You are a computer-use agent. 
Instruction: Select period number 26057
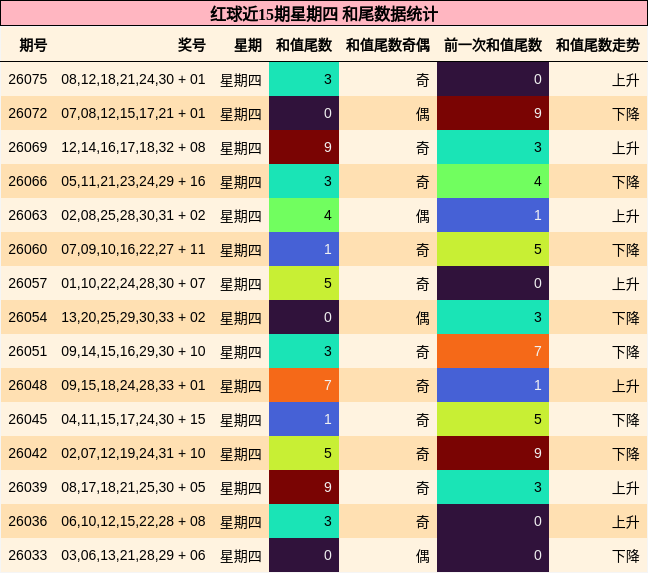(28, 283)
